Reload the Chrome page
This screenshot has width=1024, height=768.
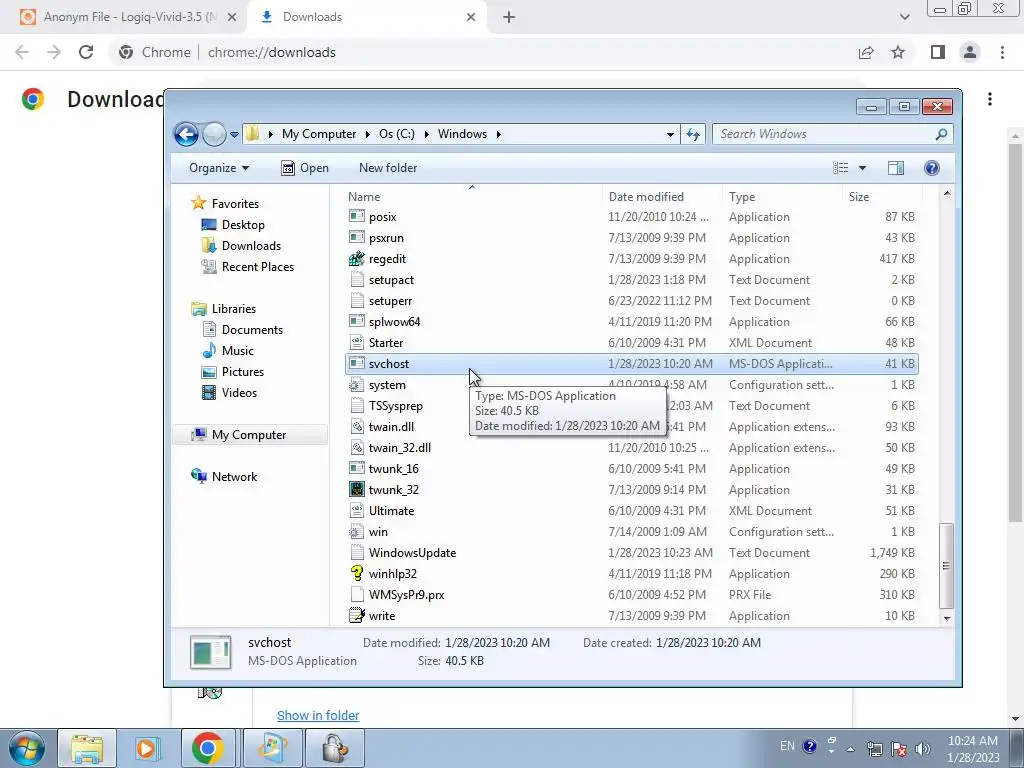click(x=86, y=52)
